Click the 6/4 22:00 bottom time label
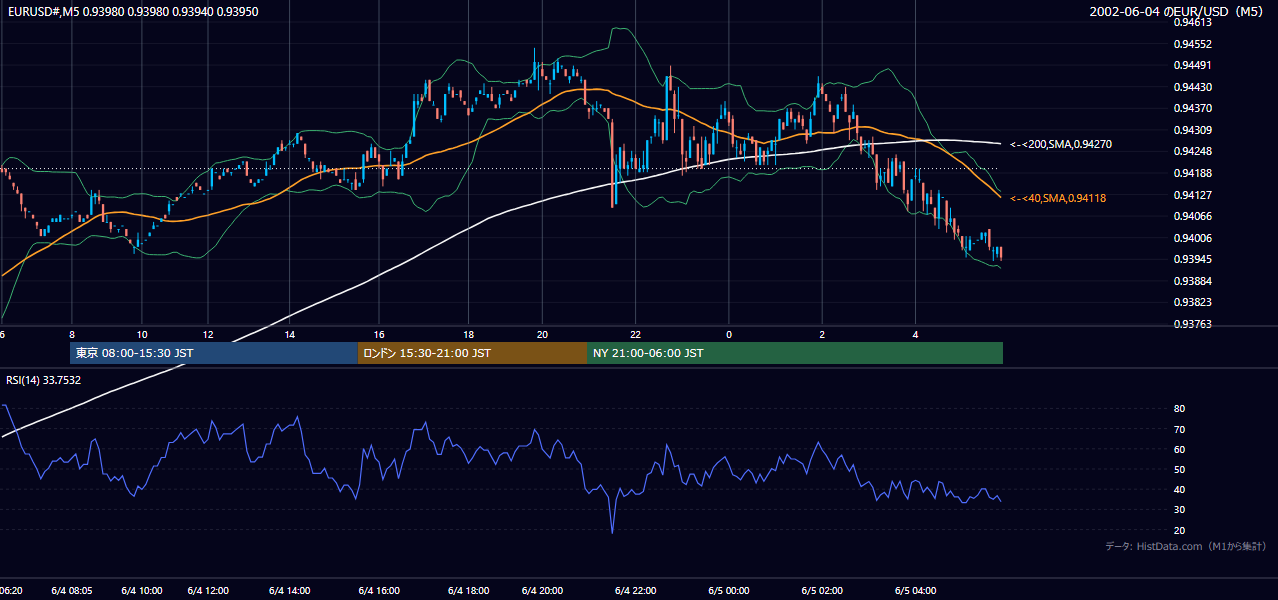This screenshot has height=600, width=1278. pos(636,591)
